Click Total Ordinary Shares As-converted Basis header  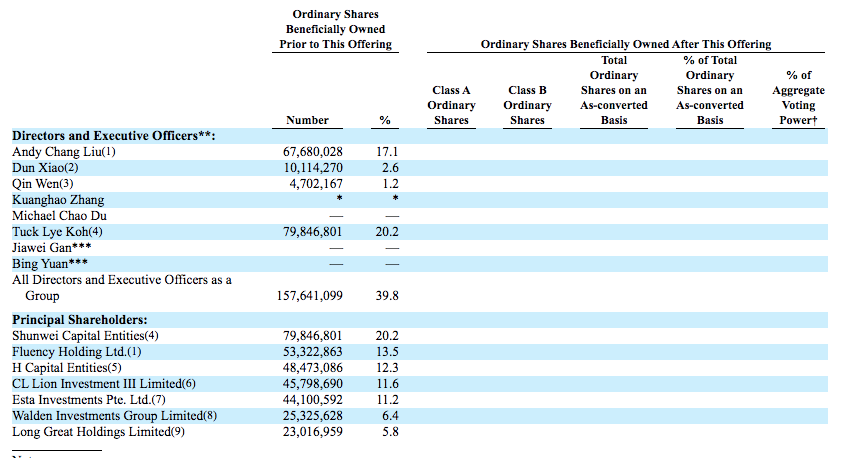tap(614, 90)
